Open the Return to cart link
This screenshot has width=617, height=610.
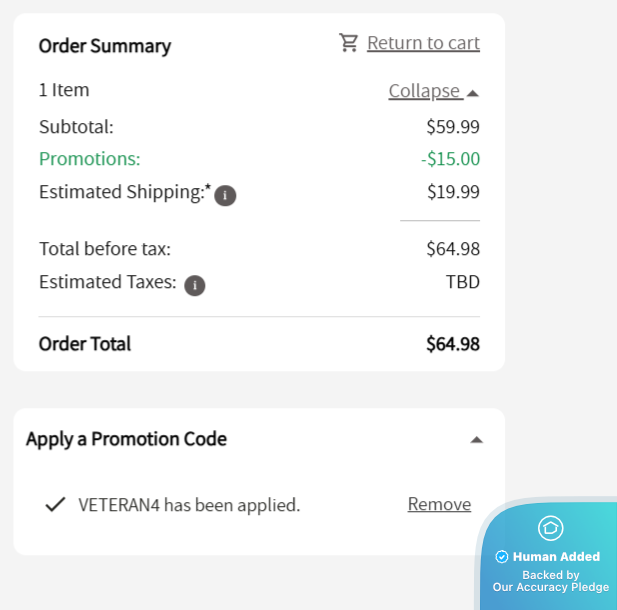[x=423, y=43]
